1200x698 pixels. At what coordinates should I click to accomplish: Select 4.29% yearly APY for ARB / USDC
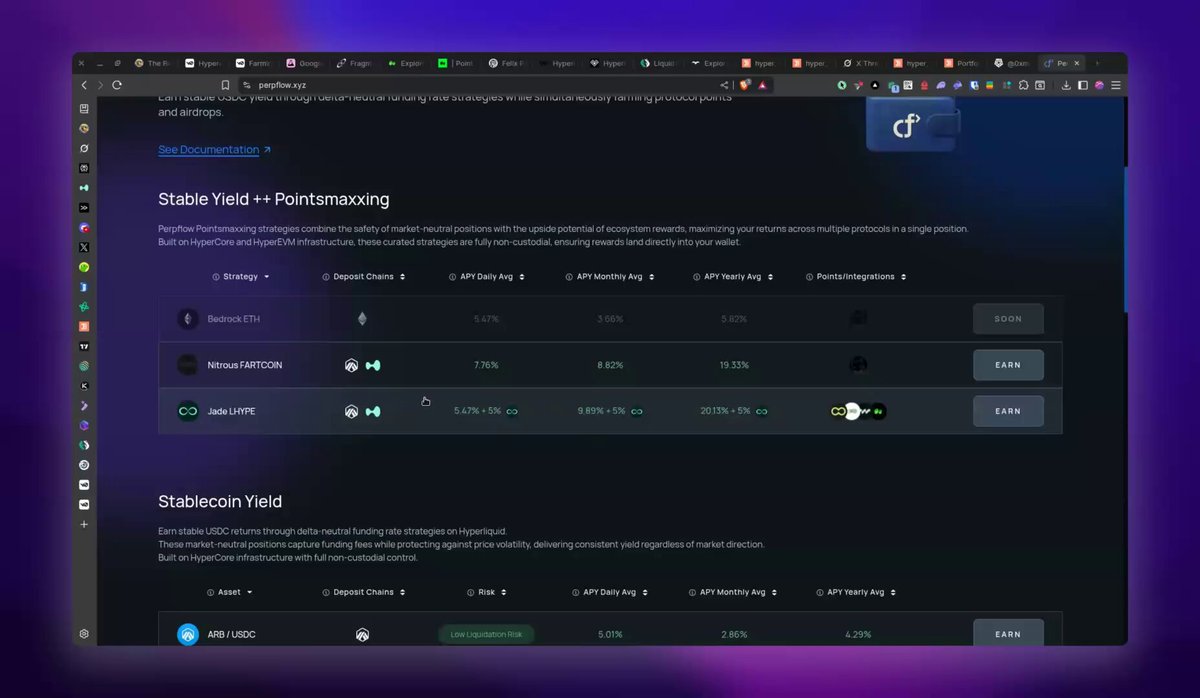(858, 634)
